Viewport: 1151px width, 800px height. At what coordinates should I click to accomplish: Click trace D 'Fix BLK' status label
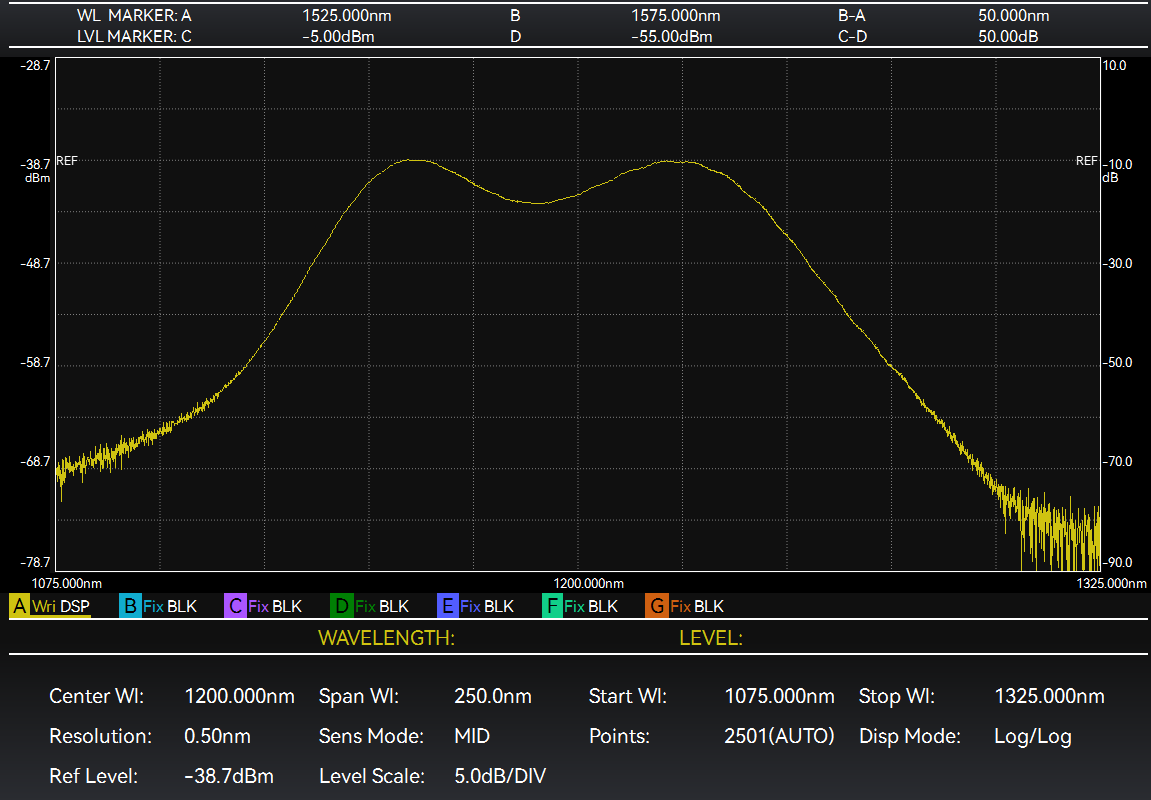click(382, 606)
